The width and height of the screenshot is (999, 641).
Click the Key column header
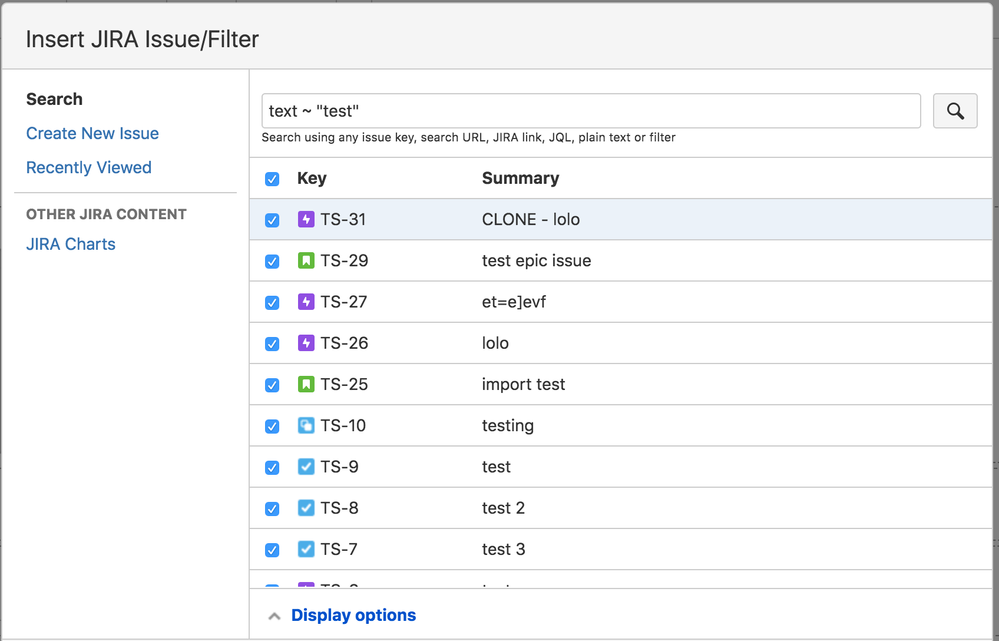pyautogui.click(x=312, y=178)
